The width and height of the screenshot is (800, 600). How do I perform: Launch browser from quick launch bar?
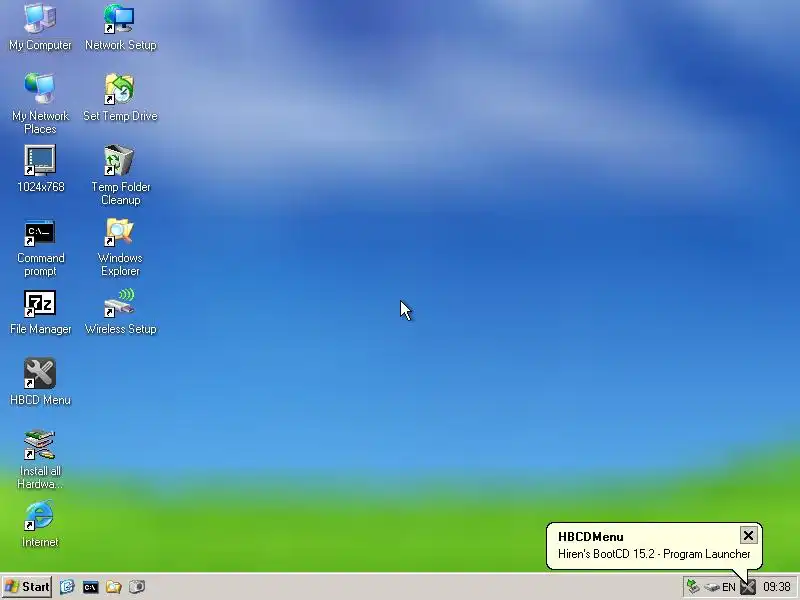pos(67,587)
